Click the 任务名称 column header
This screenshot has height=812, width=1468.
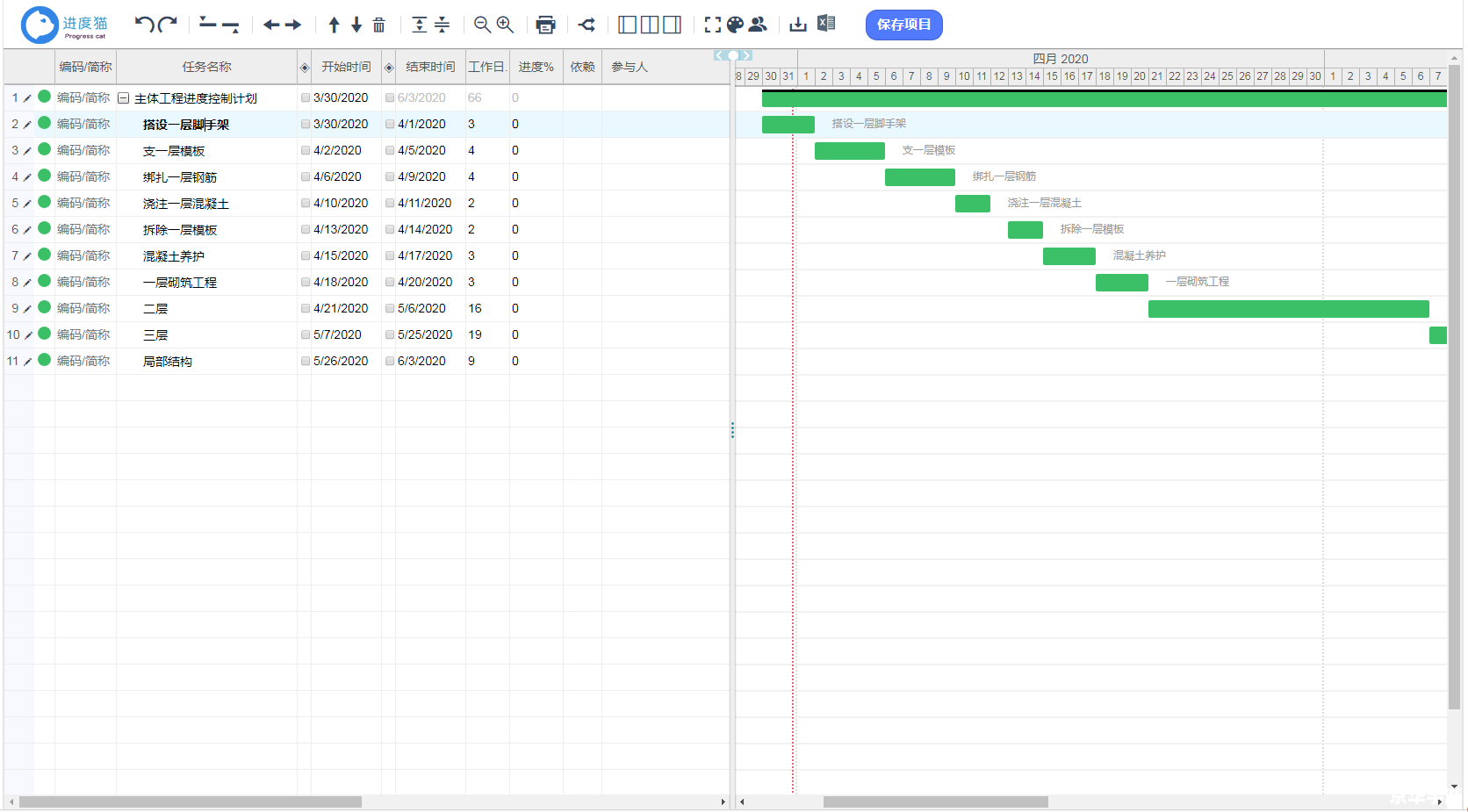pos(206,67)
